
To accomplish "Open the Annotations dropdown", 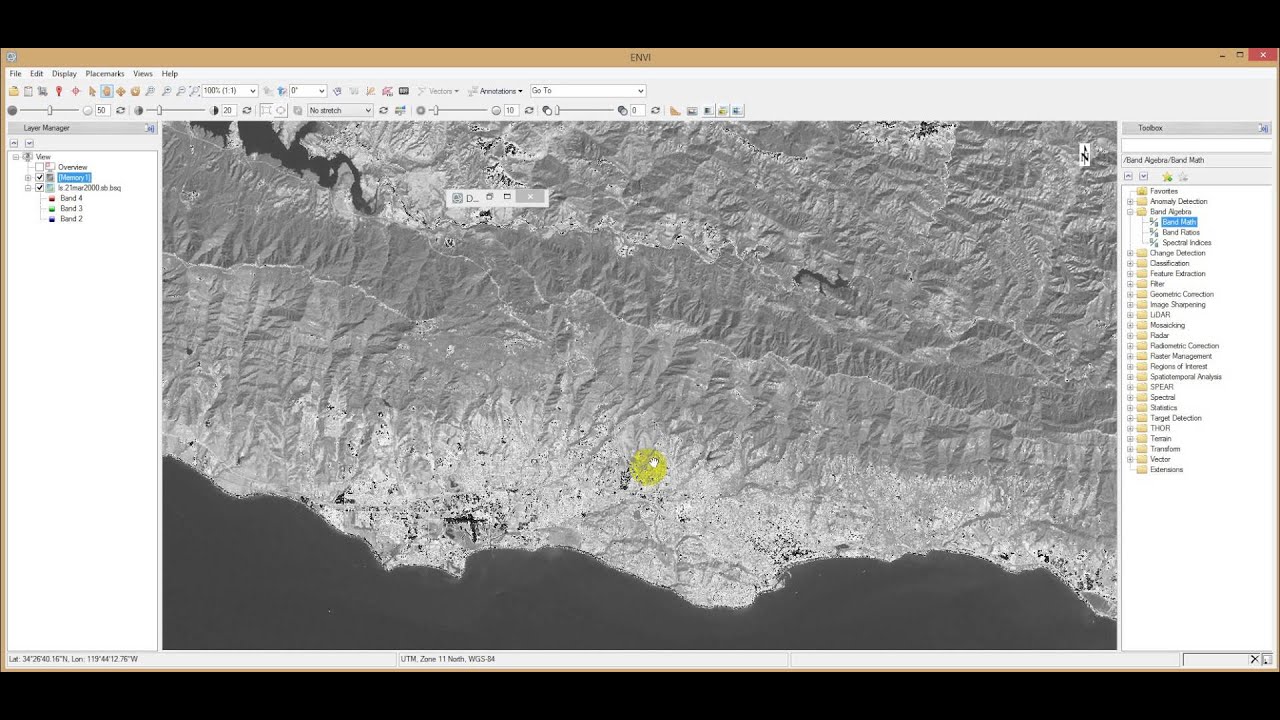I will click(496, 91).
